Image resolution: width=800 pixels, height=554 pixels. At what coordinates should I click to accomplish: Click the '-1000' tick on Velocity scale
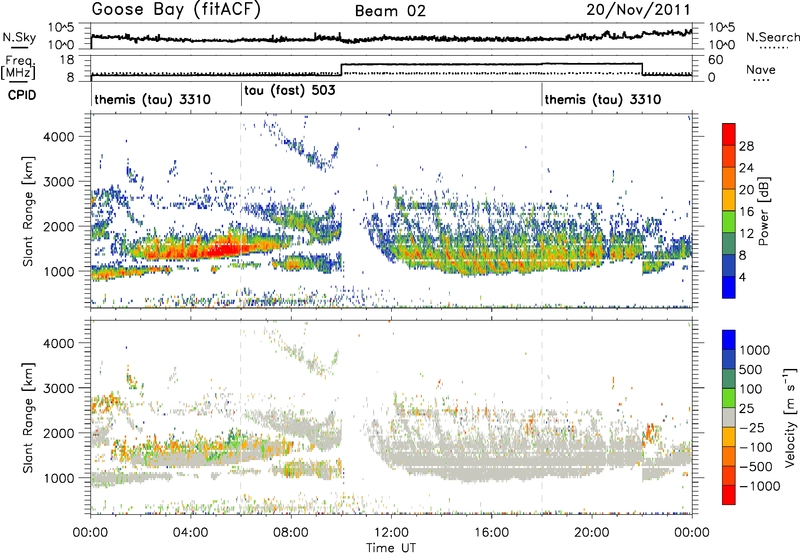760,486
